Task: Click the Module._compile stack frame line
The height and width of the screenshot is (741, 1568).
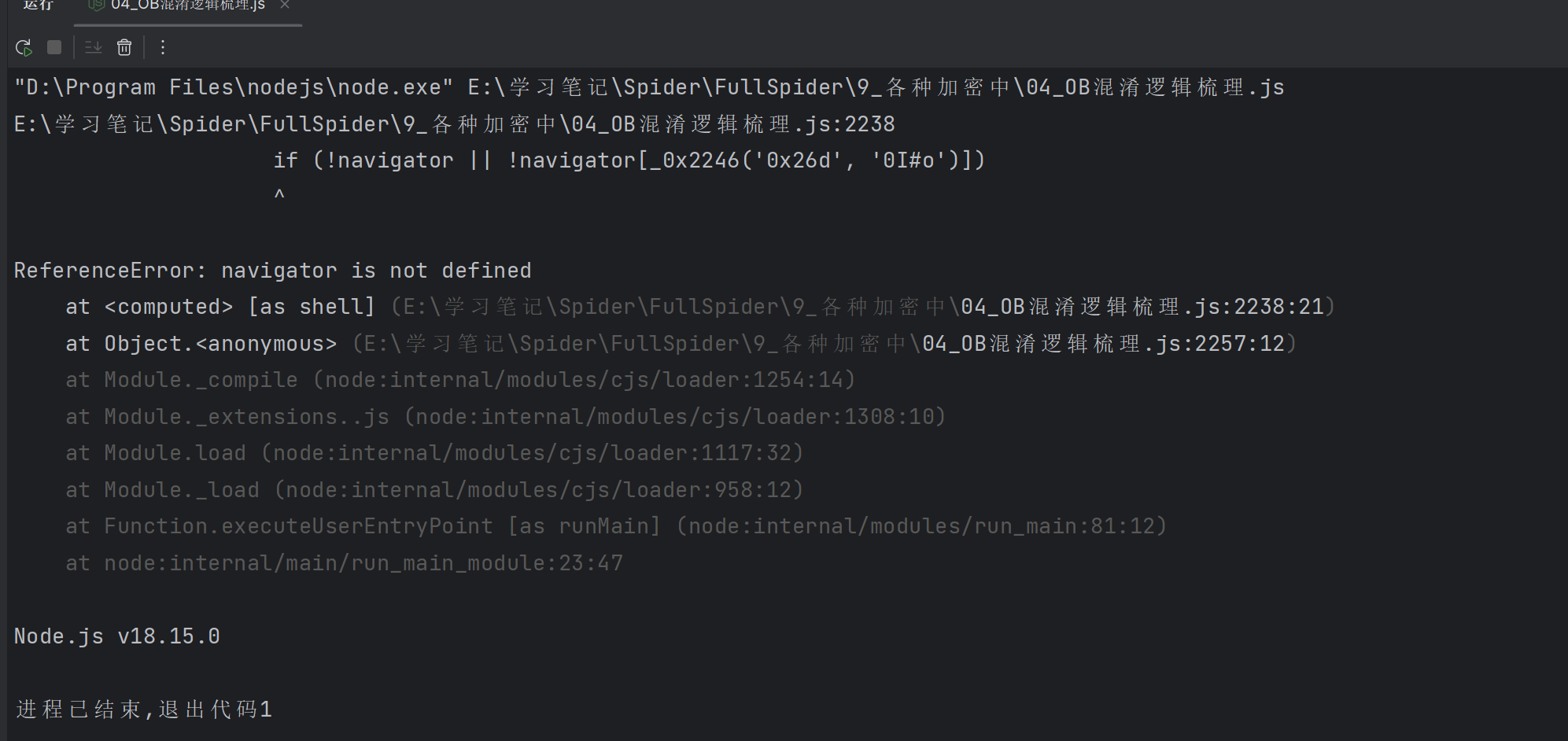Action: 460,380
